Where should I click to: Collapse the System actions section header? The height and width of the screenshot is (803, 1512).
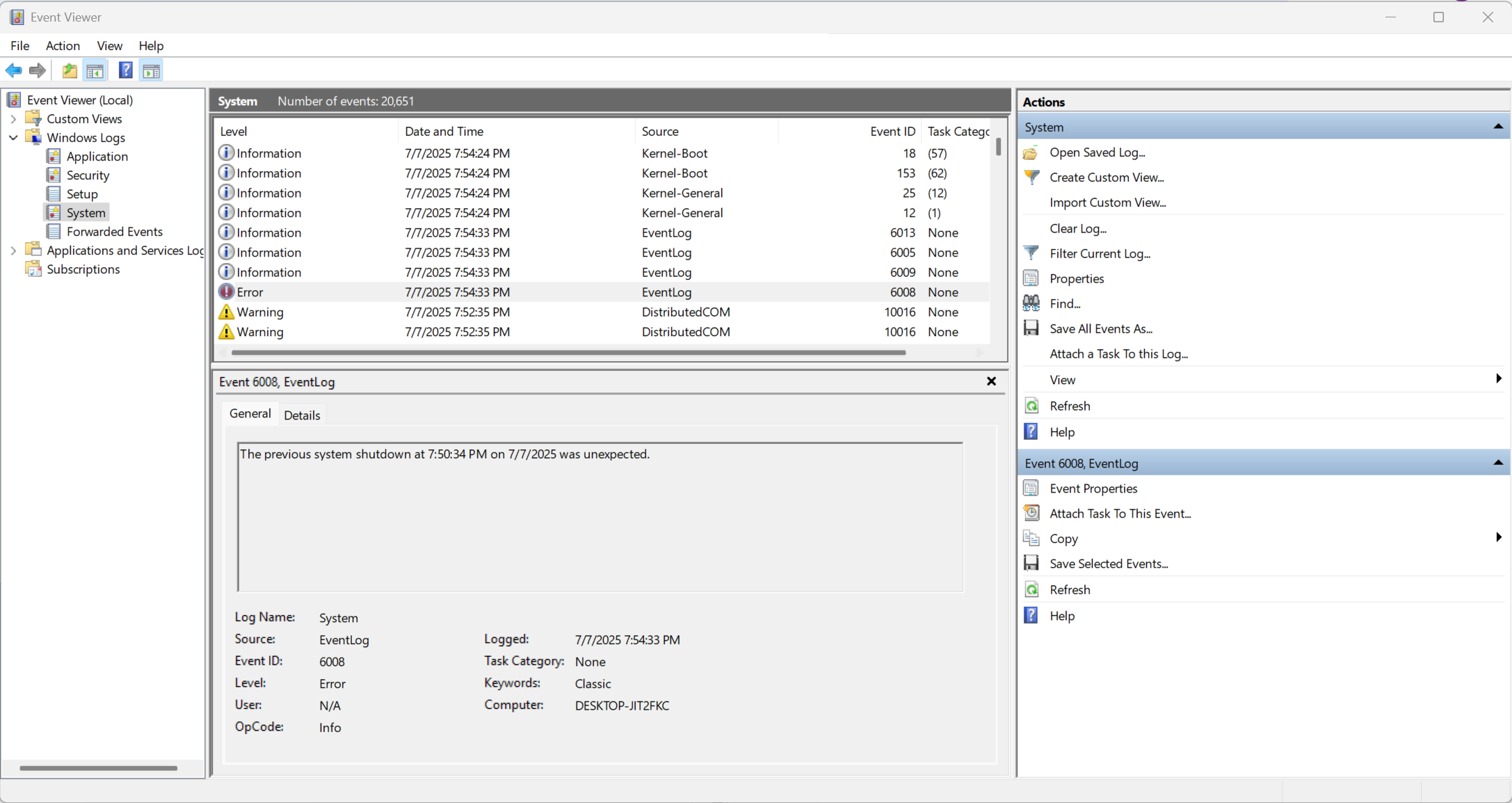(x=1497, y=127)
